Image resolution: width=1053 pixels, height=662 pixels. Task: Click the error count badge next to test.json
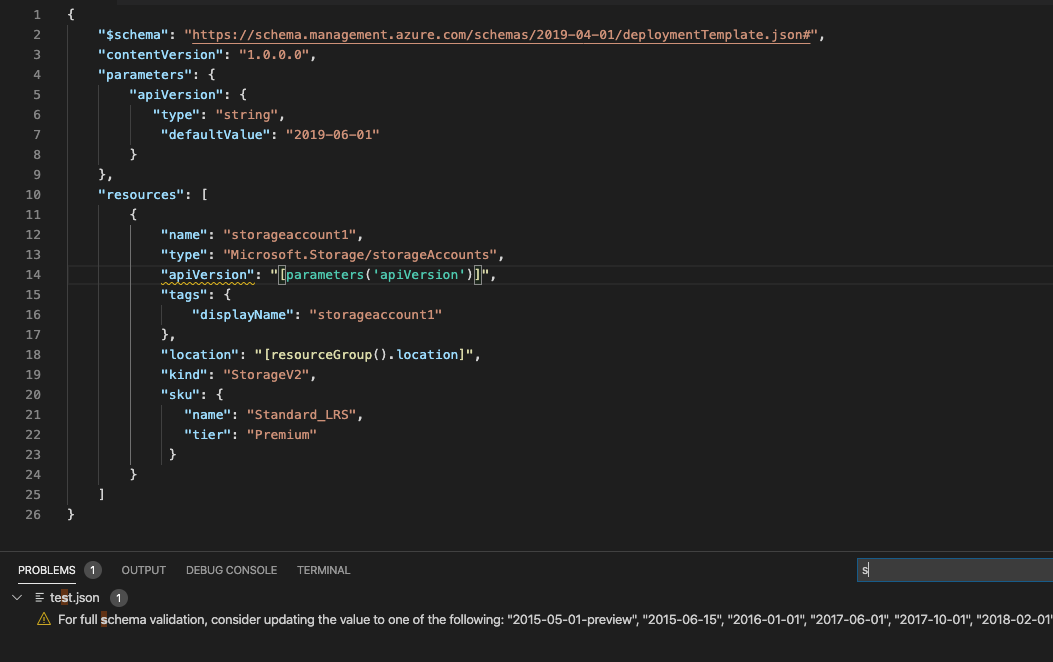point(117,597)
